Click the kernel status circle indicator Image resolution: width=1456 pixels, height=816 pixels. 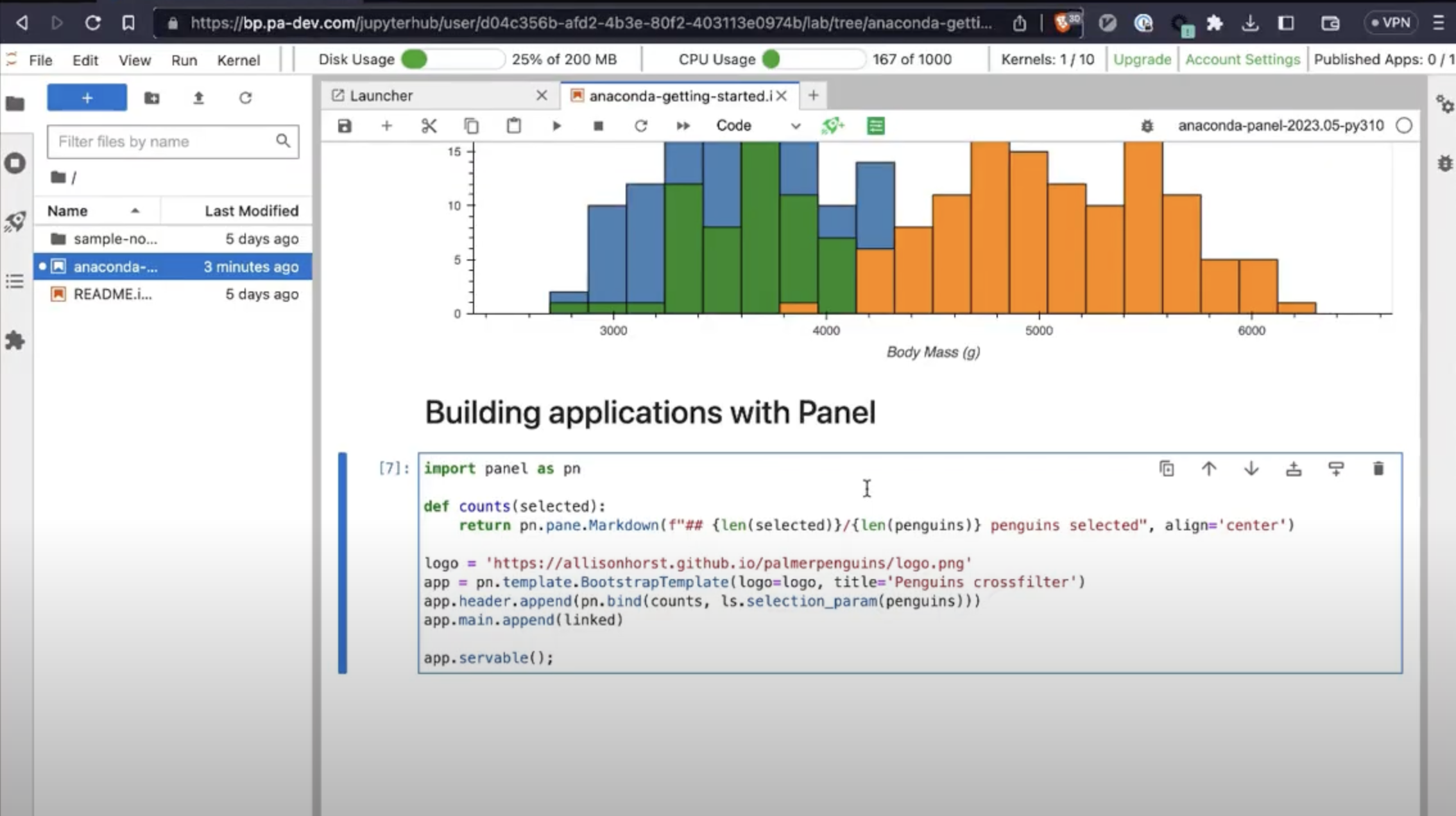click(1404, 126)
